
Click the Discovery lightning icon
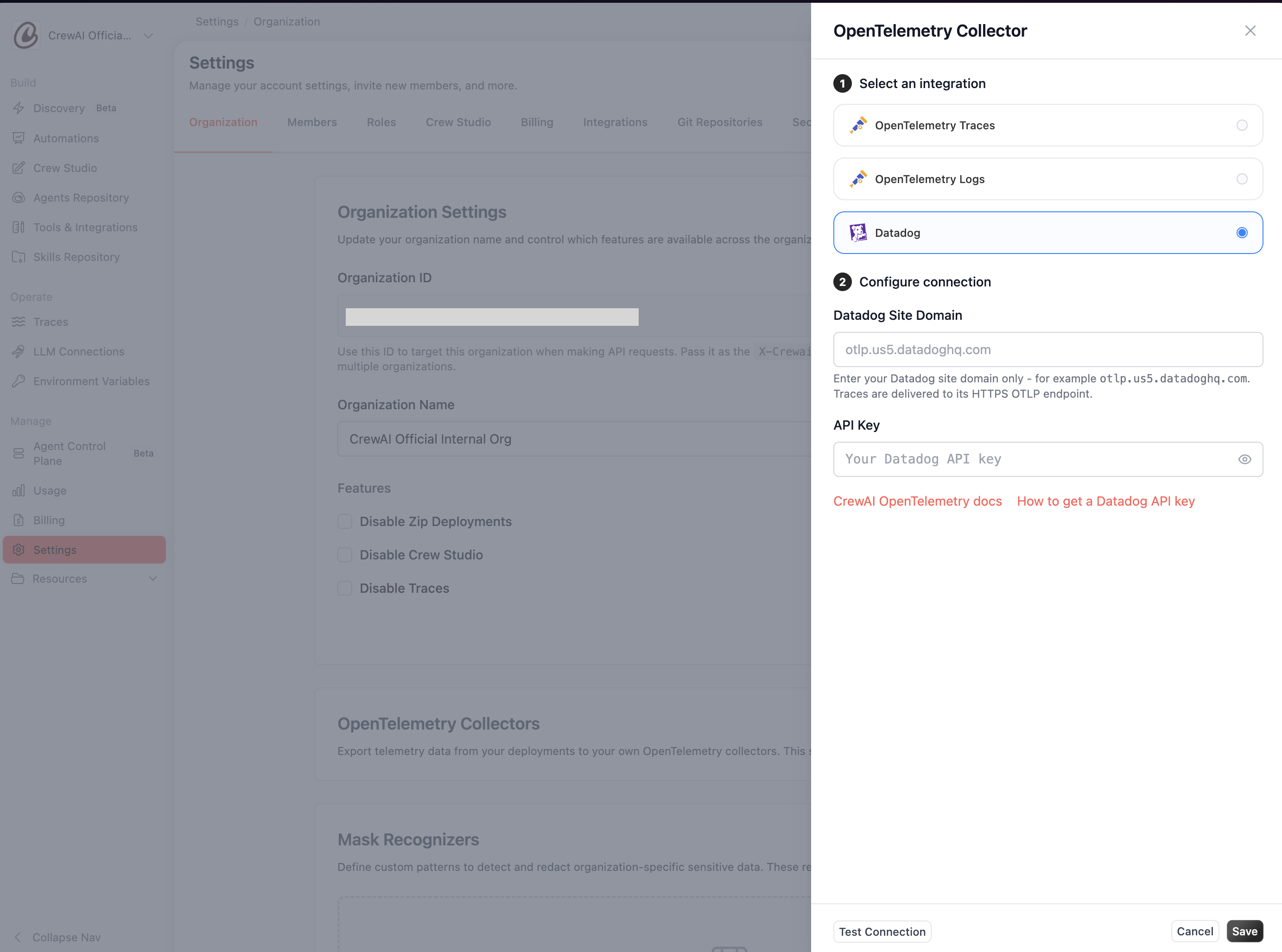coord(19,108)
